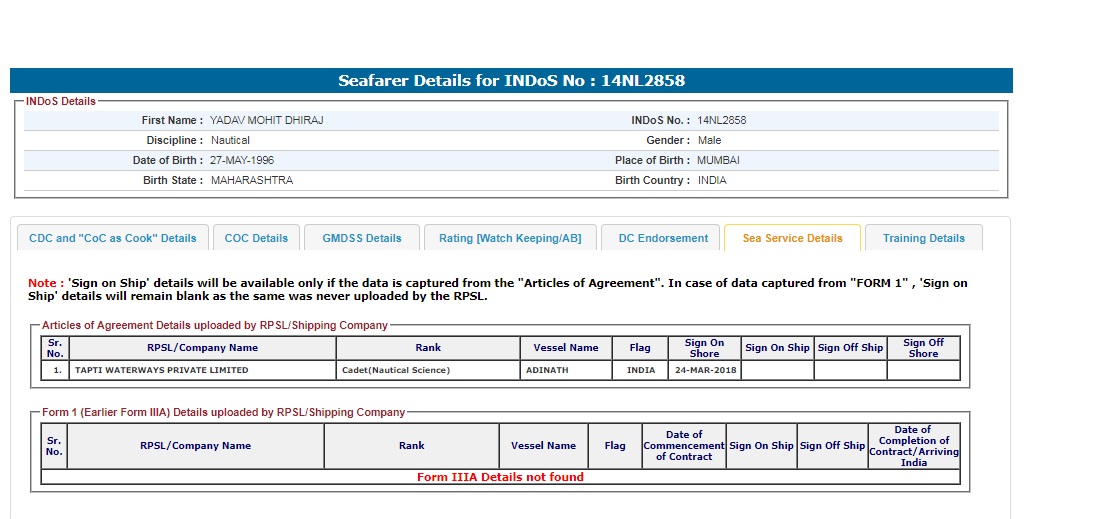Open the Training Details tab

tap(923, 238)
